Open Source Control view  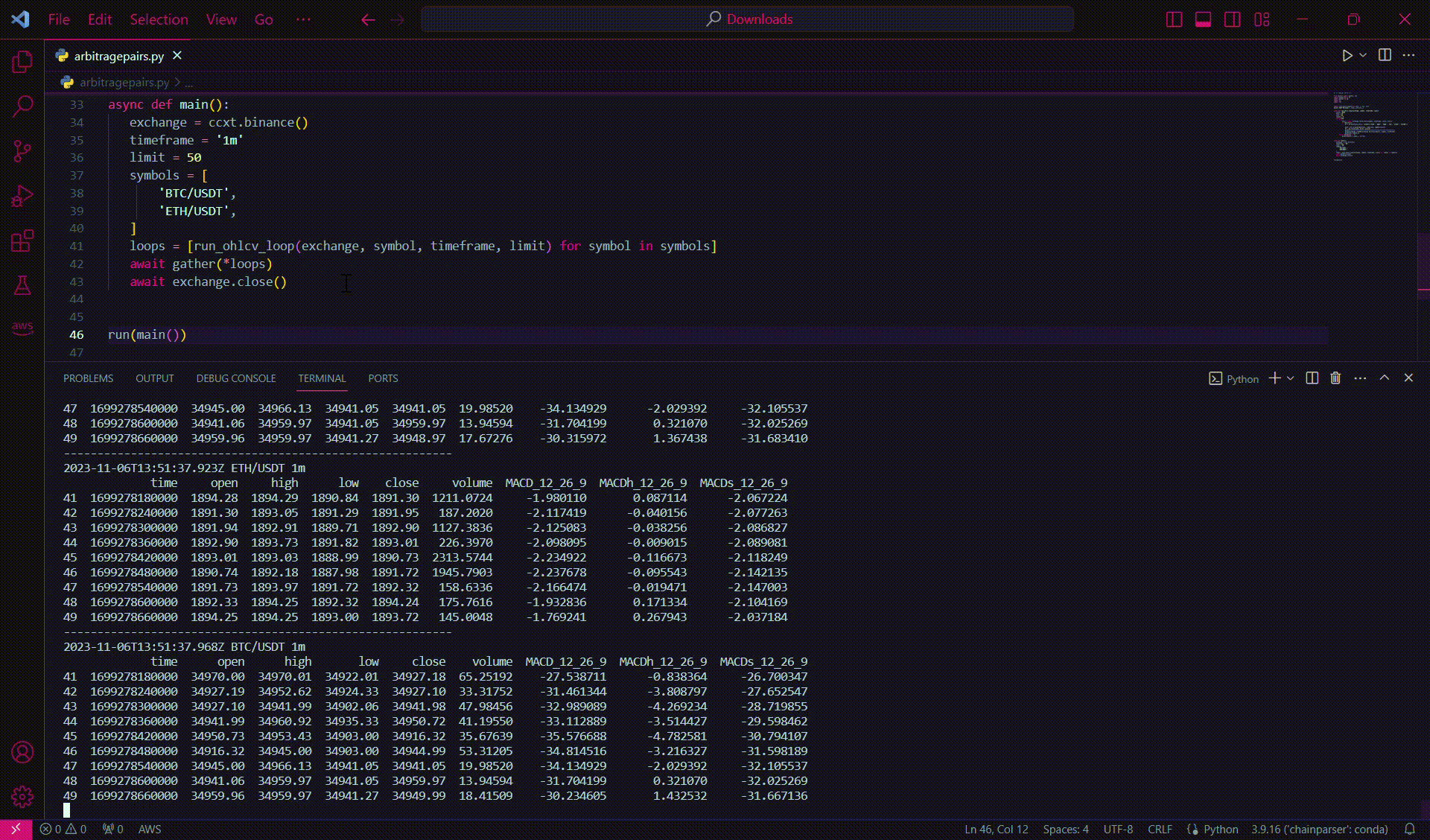(x=22, y=151)
